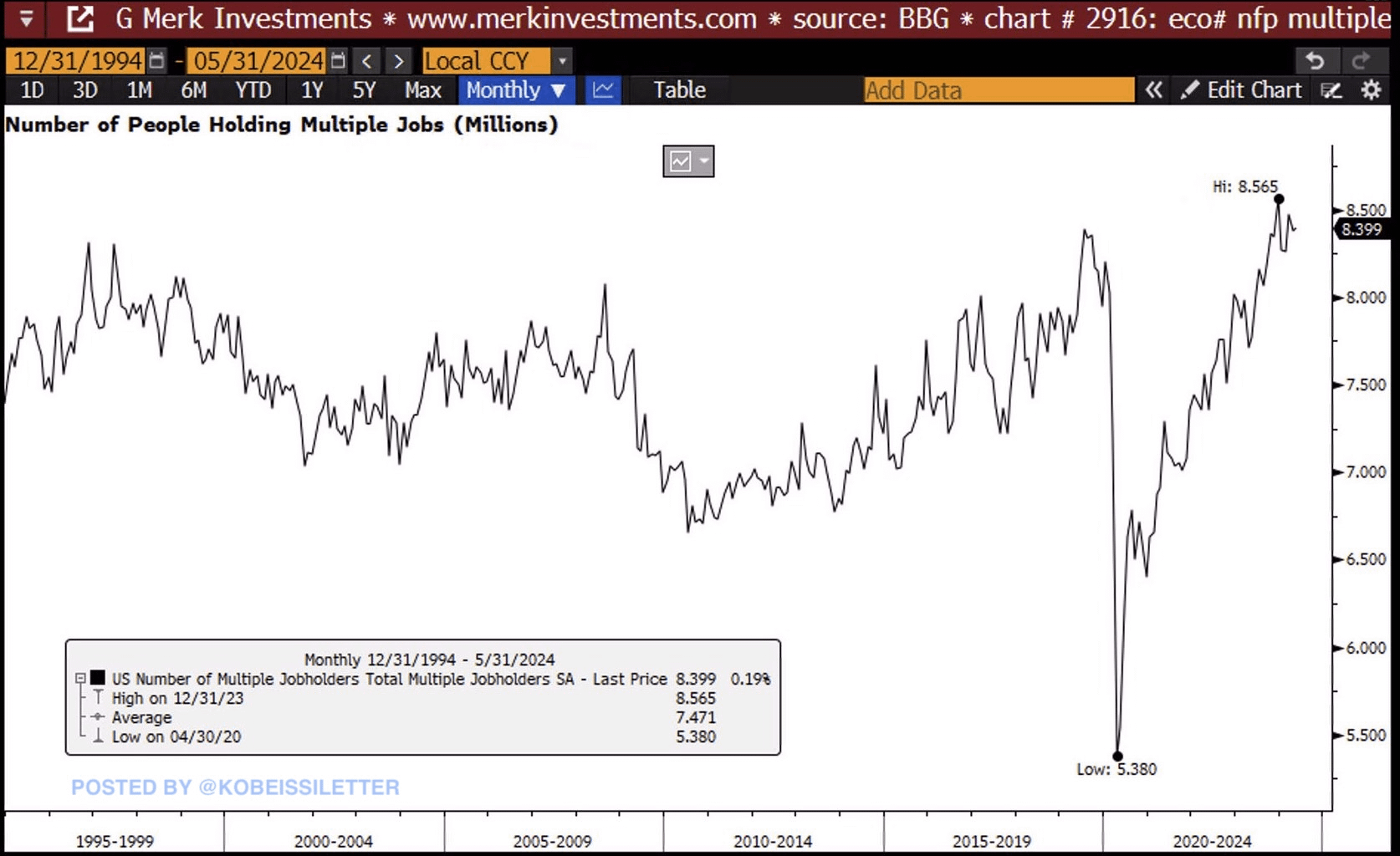Viewport: 1400px width, 856px height.
Task: Switch to Table view
Action: point(679,90)
